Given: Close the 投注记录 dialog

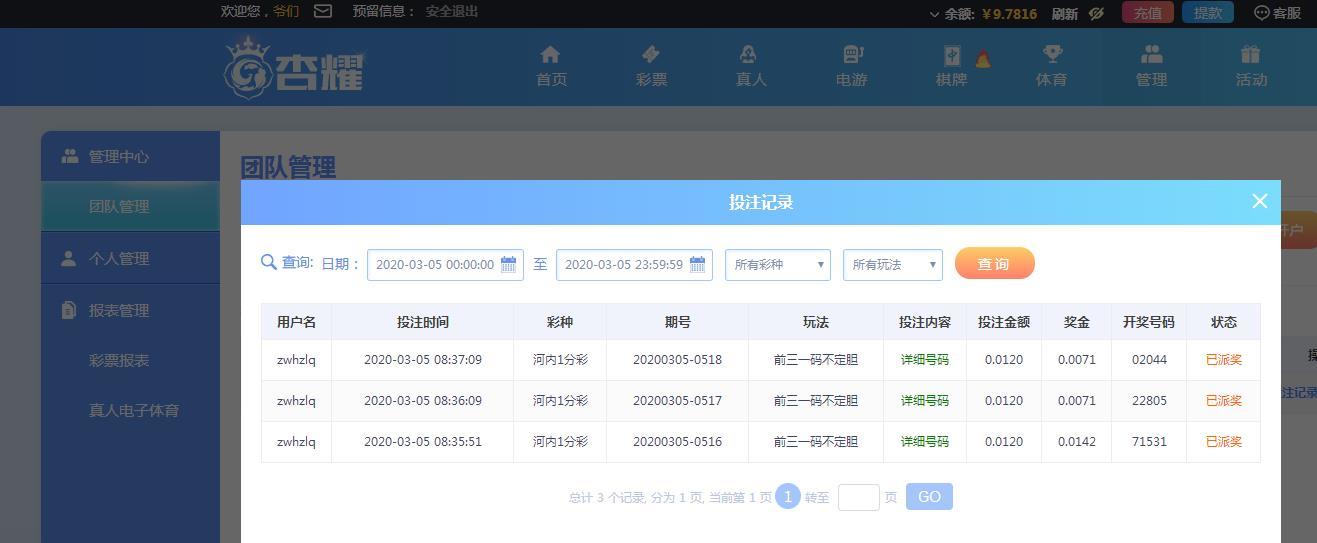Looking at the screenshot, I should click(x=1260, y=201).
